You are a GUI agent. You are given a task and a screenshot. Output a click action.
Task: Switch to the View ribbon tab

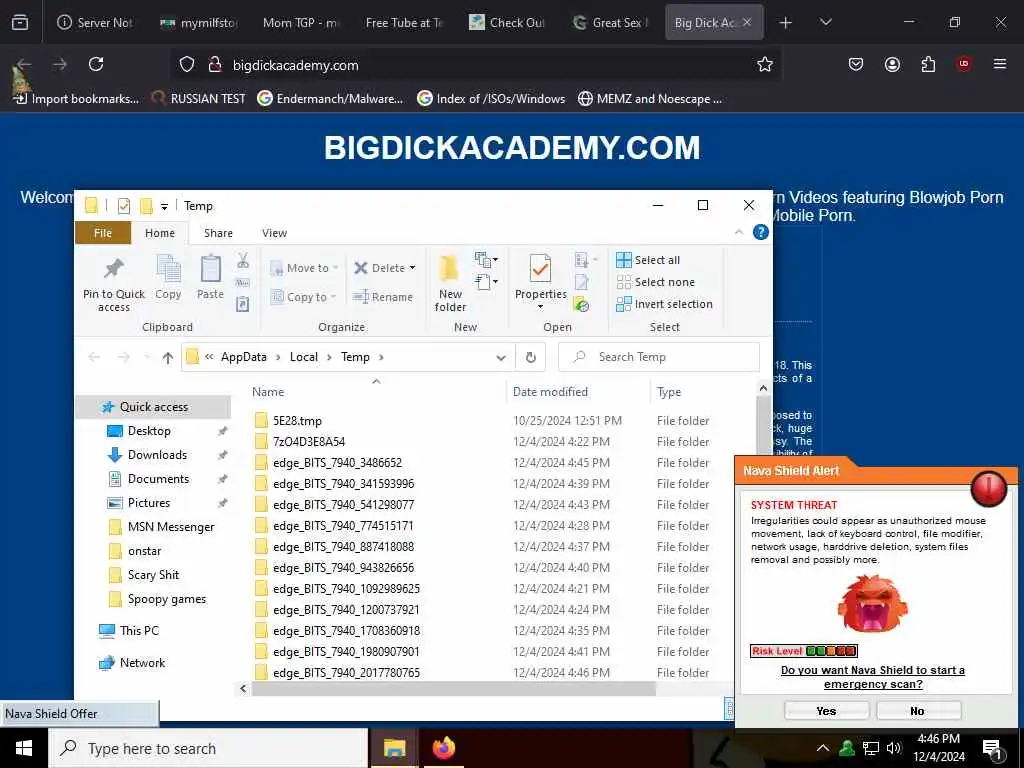[x=274, y=233]
